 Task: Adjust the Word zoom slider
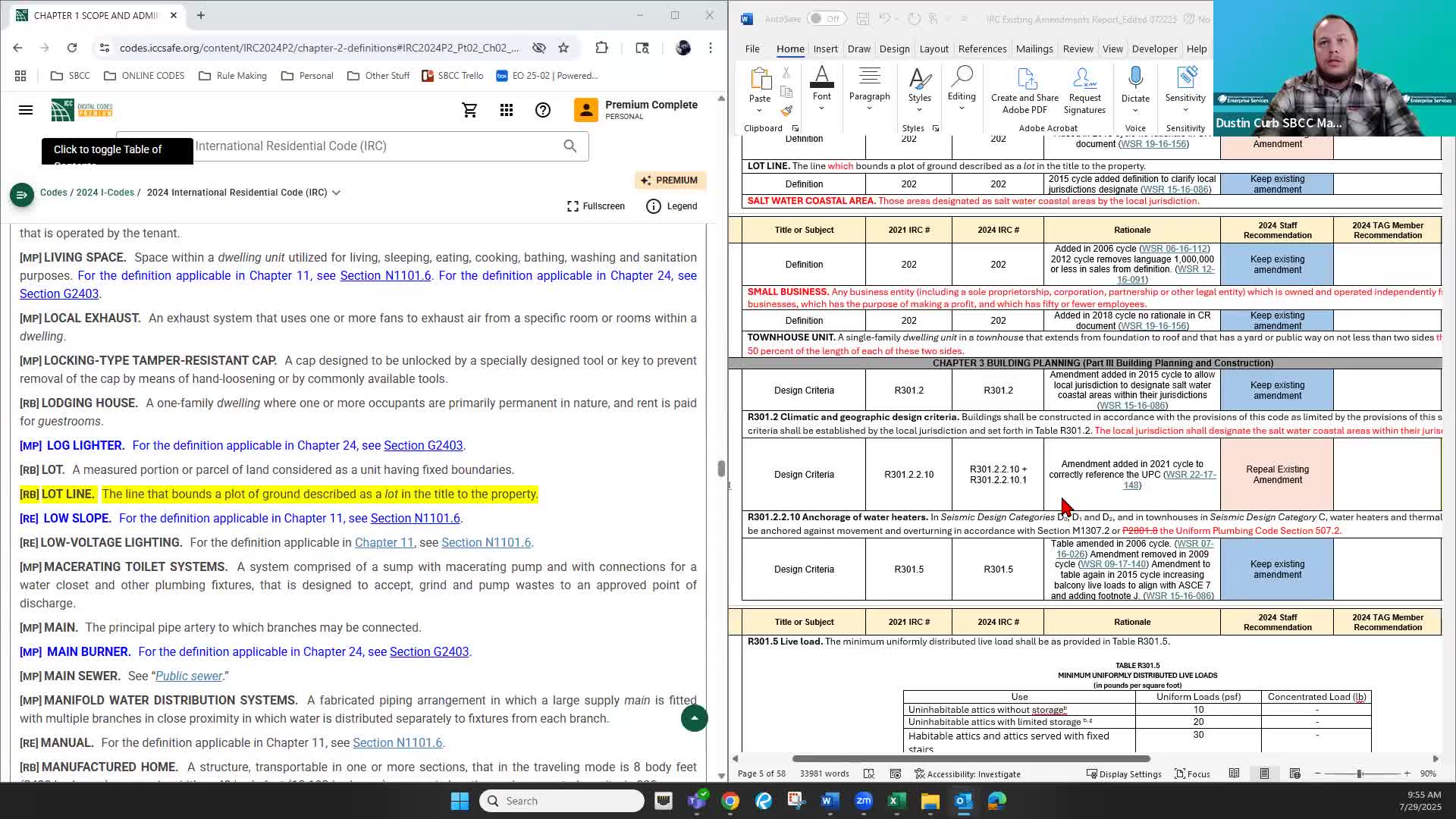1360,773
